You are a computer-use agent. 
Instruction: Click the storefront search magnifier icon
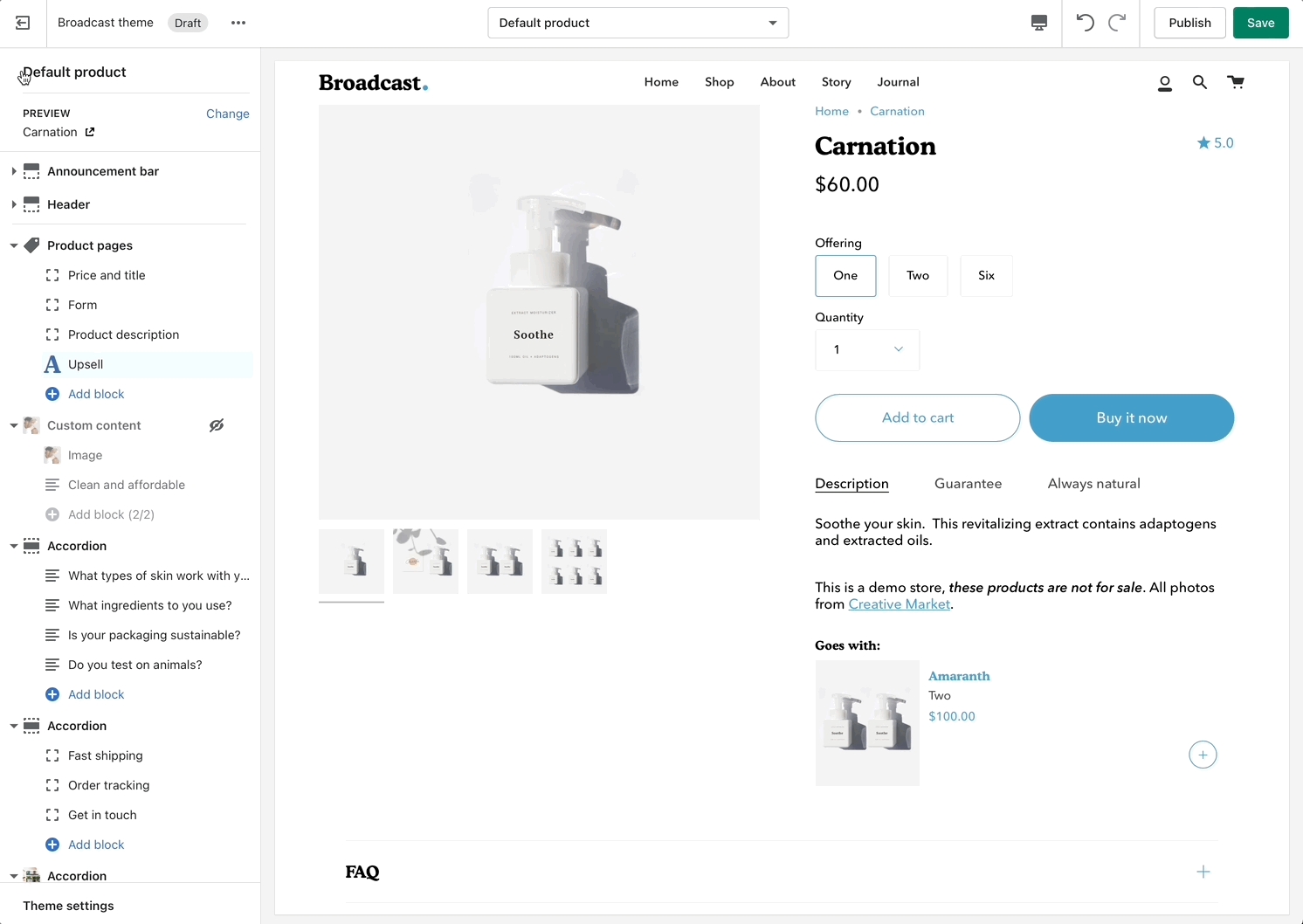pos(1200,82)
